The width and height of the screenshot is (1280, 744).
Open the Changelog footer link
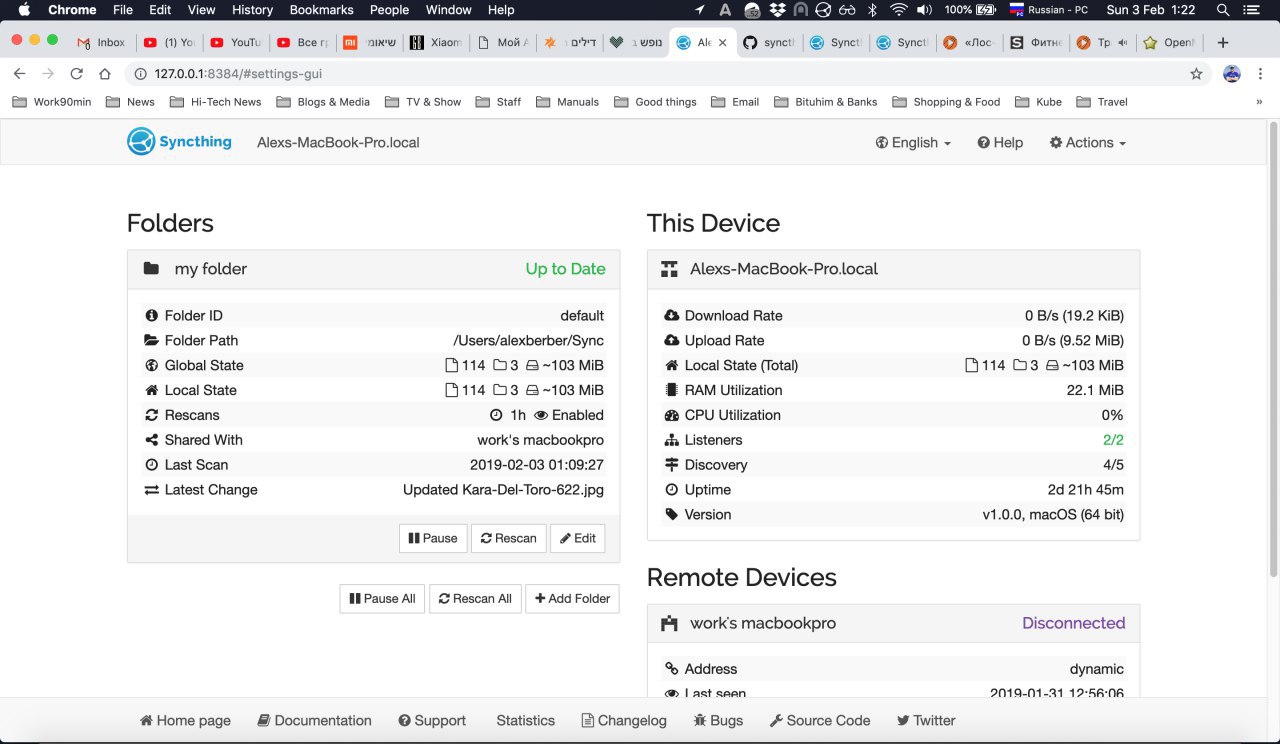[624, 721]
